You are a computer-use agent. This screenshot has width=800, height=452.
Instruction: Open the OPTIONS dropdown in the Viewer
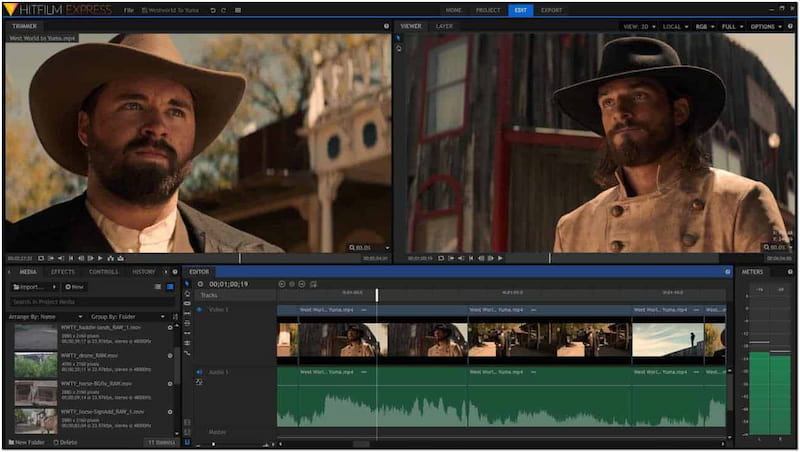point(766,27)
